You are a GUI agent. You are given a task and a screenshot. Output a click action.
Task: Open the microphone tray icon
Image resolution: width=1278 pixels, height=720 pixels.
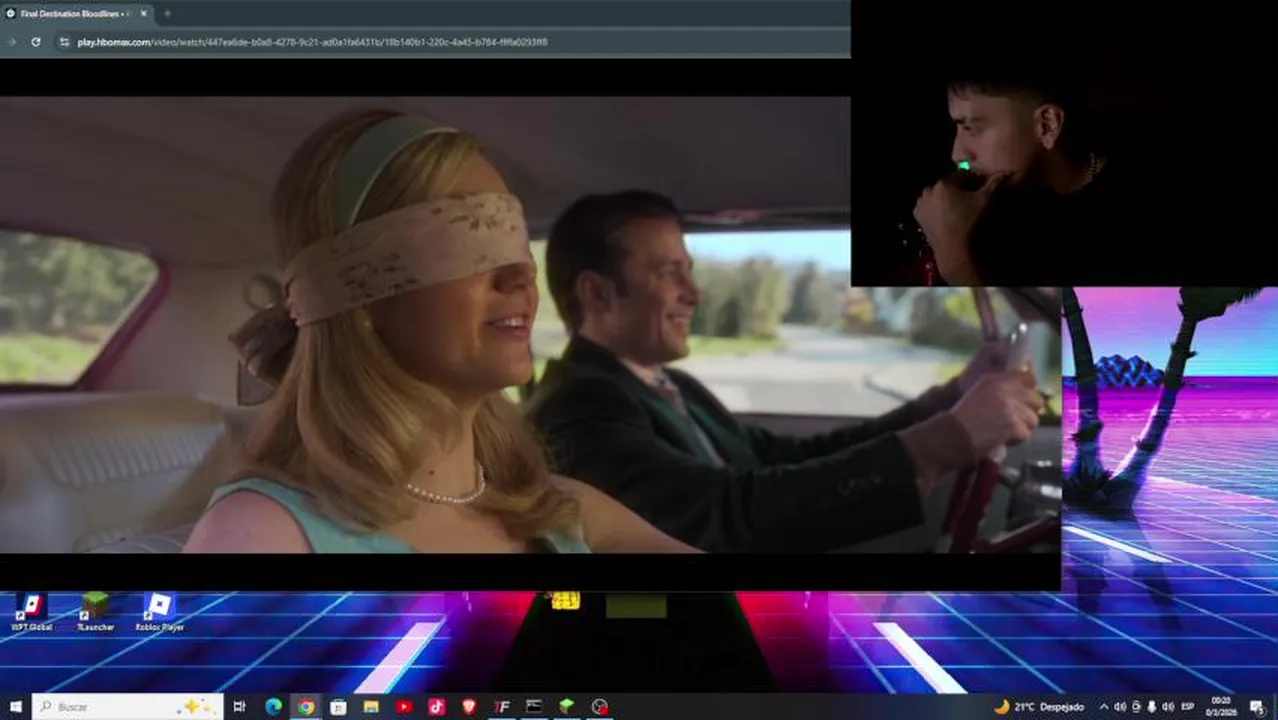[x=1152, y=706]
